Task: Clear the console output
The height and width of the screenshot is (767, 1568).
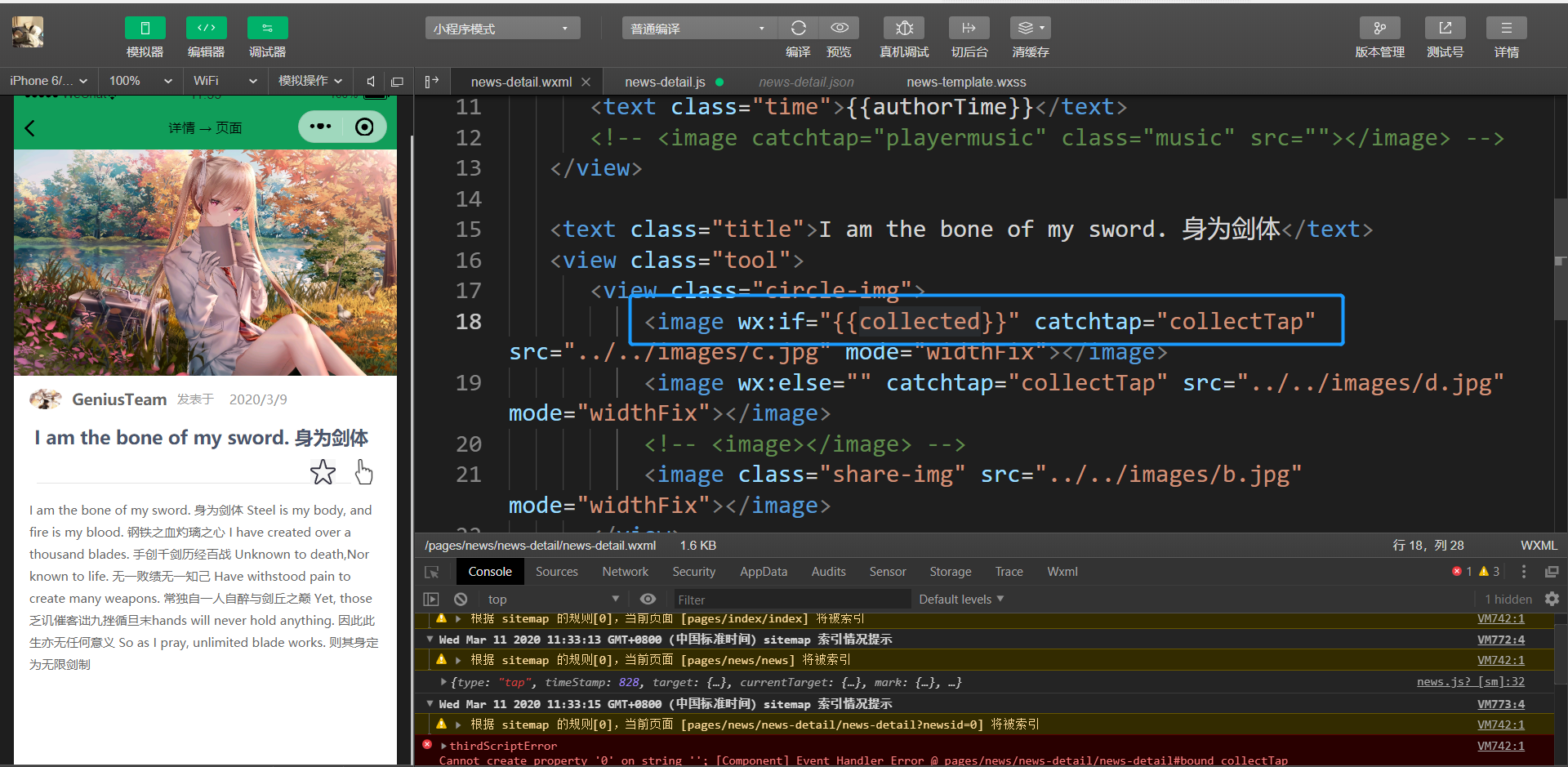Action: tap(461, 600)
